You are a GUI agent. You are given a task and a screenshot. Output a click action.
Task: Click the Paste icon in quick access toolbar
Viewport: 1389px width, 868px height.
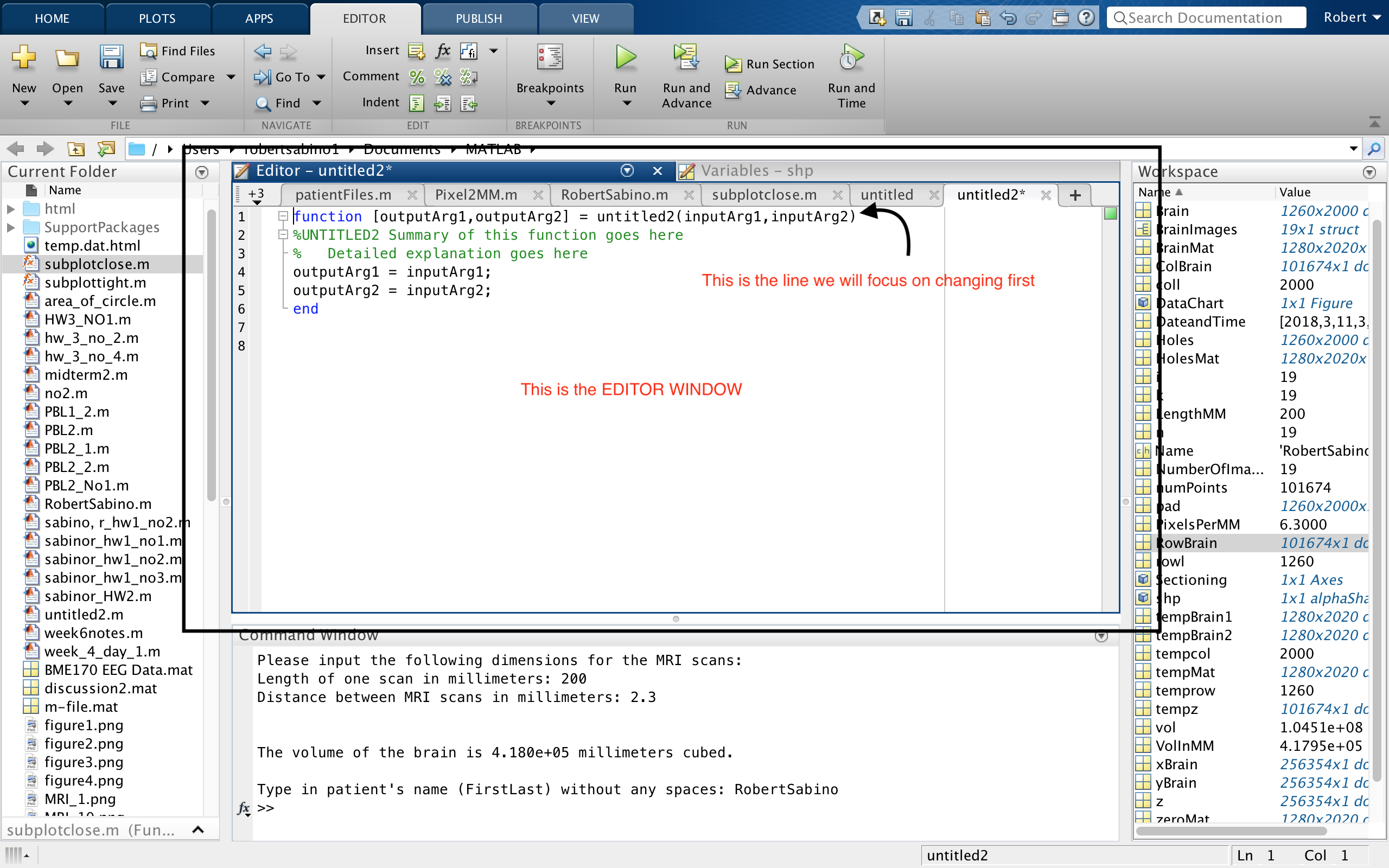(983, 18)
